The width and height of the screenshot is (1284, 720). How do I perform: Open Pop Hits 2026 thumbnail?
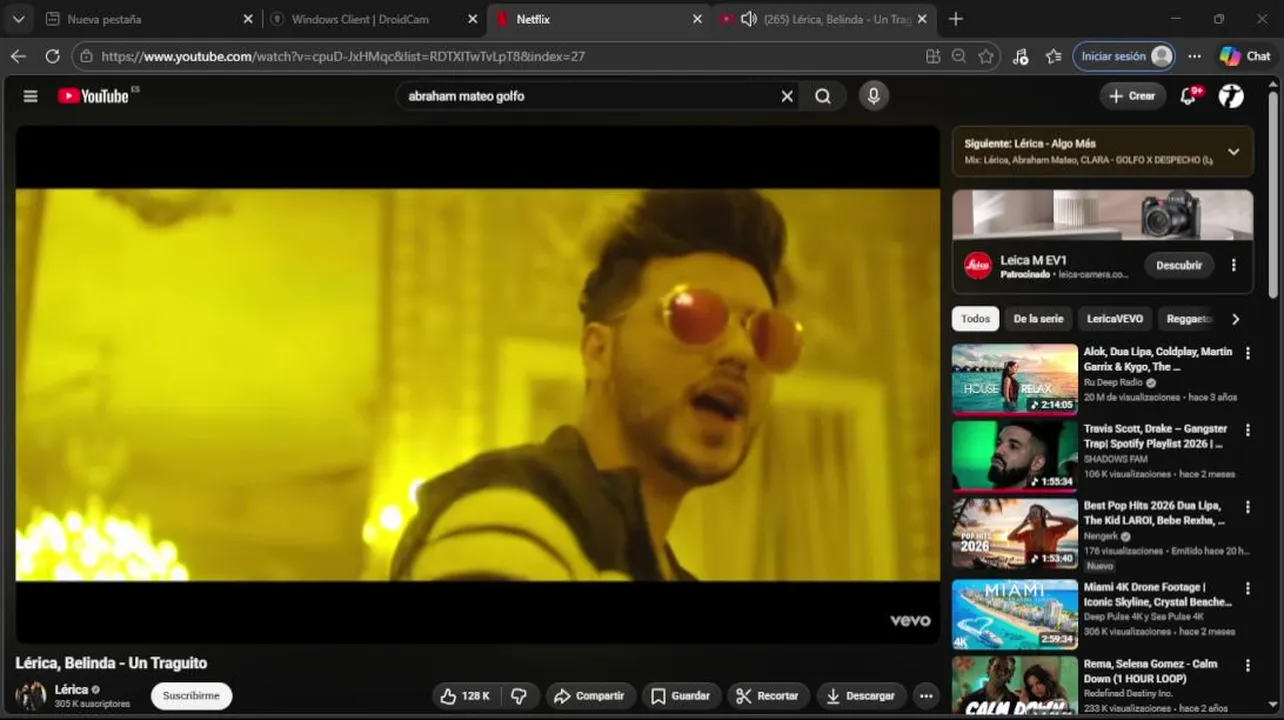tap(1015, 533)
